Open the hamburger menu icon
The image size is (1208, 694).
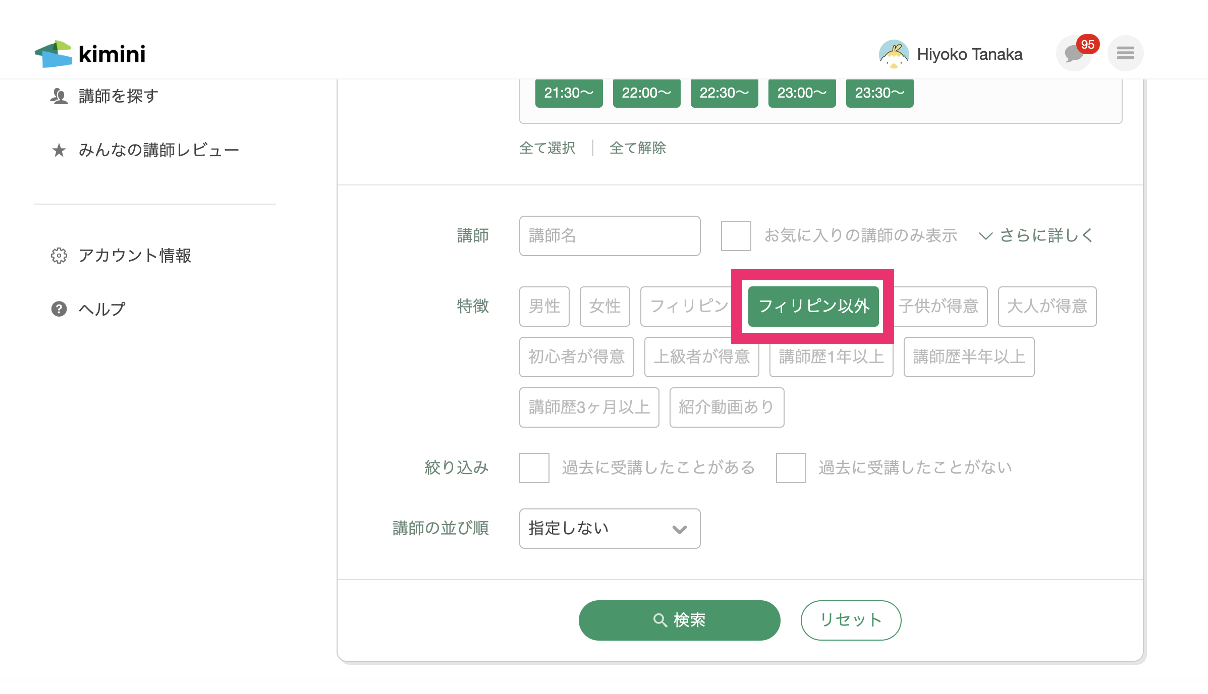1125,53
